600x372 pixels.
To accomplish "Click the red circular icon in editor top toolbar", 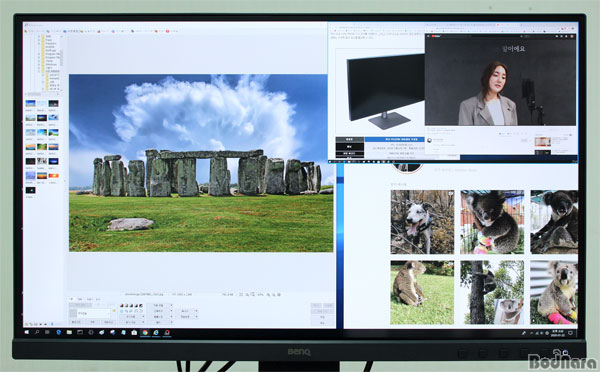I will pyautogui.click(x=168, y=31).
